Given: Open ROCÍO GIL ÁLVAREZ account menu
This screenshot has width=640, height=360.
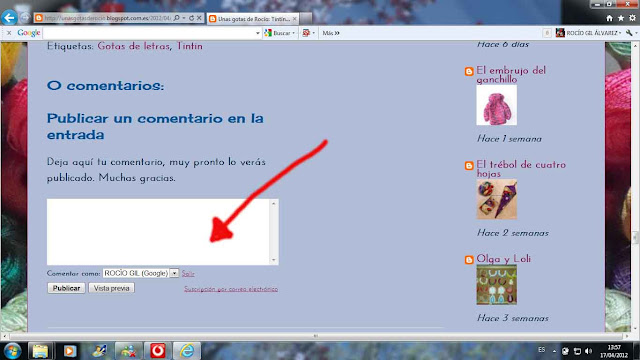Looking at the screenshot, I should click(588, 33).
